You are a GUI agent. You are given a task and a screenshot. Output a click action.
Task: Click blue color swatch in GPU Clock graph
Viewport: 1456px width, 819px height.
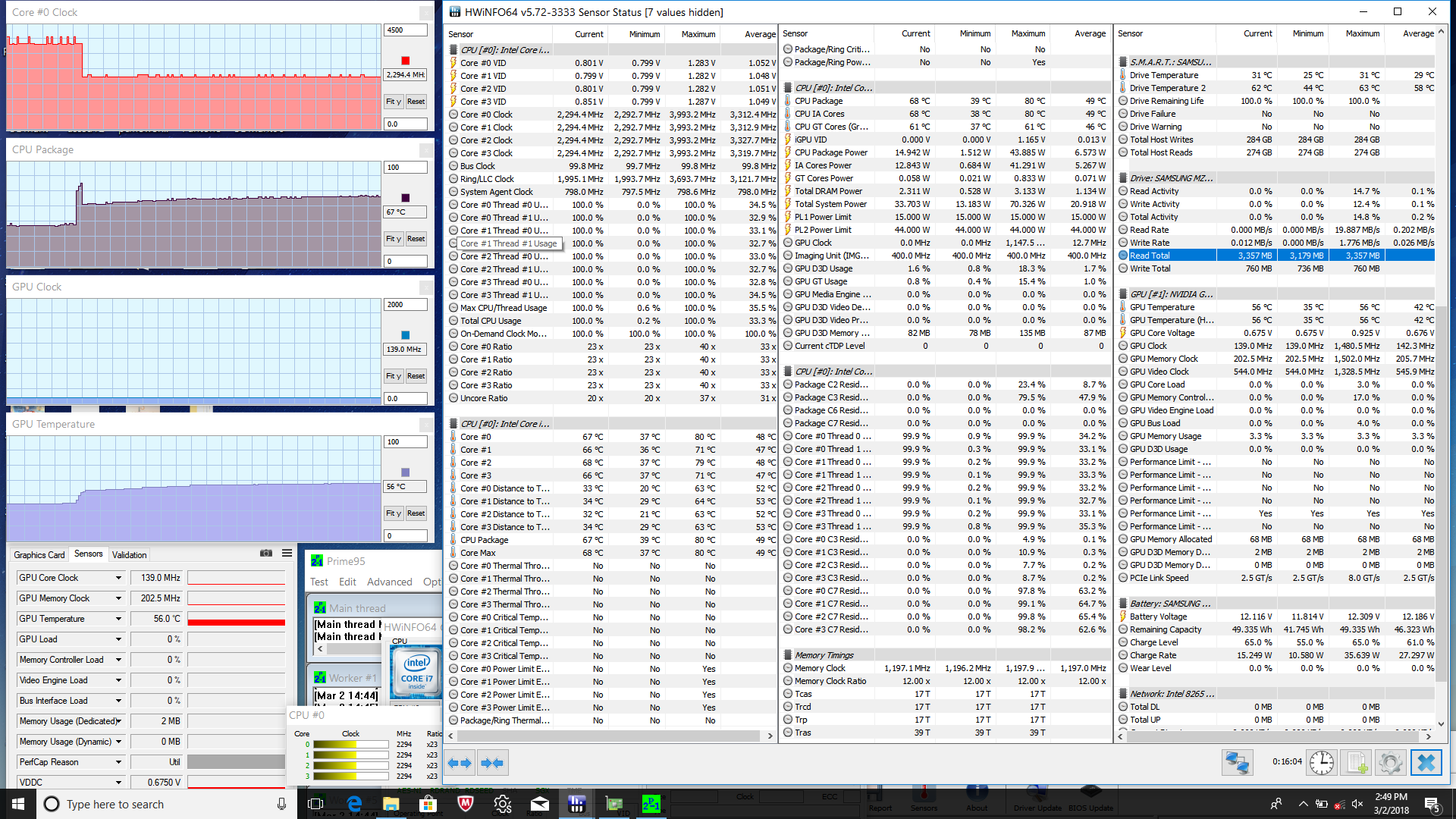click(405, 335)
